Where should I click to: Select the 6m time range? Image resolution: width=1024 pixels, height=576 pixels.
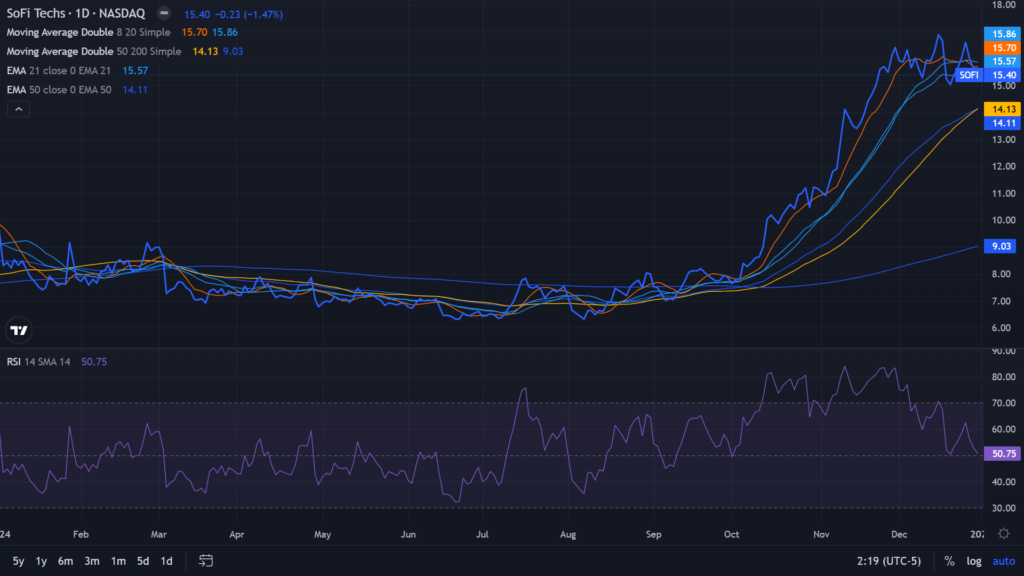(x=65, y=561)
